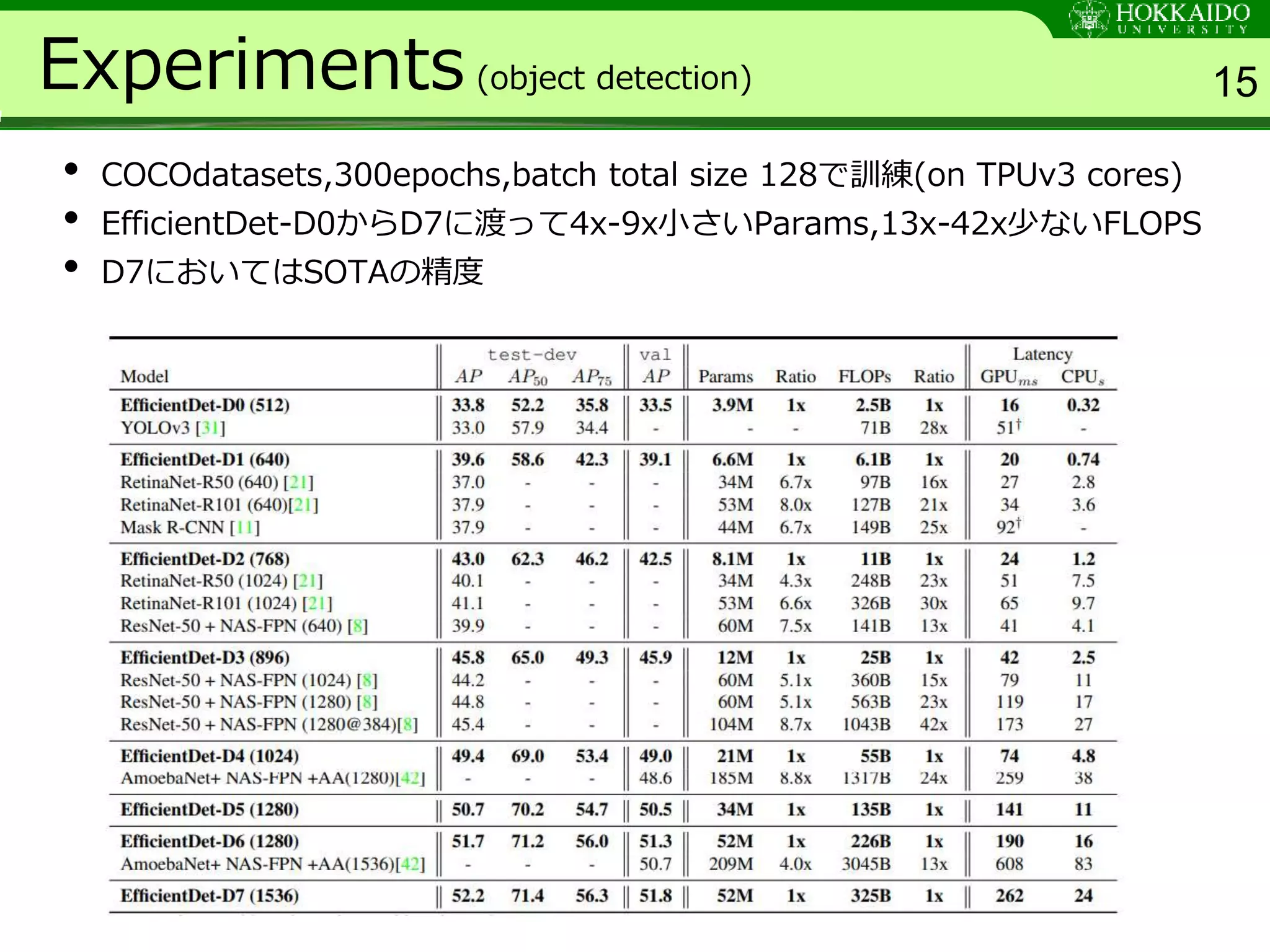Click 'AmoebaNet+ NAS-FPN +AA(1536)[42]' row
This screenshot has height=952, width=1270.
click(x=273, y=864)
